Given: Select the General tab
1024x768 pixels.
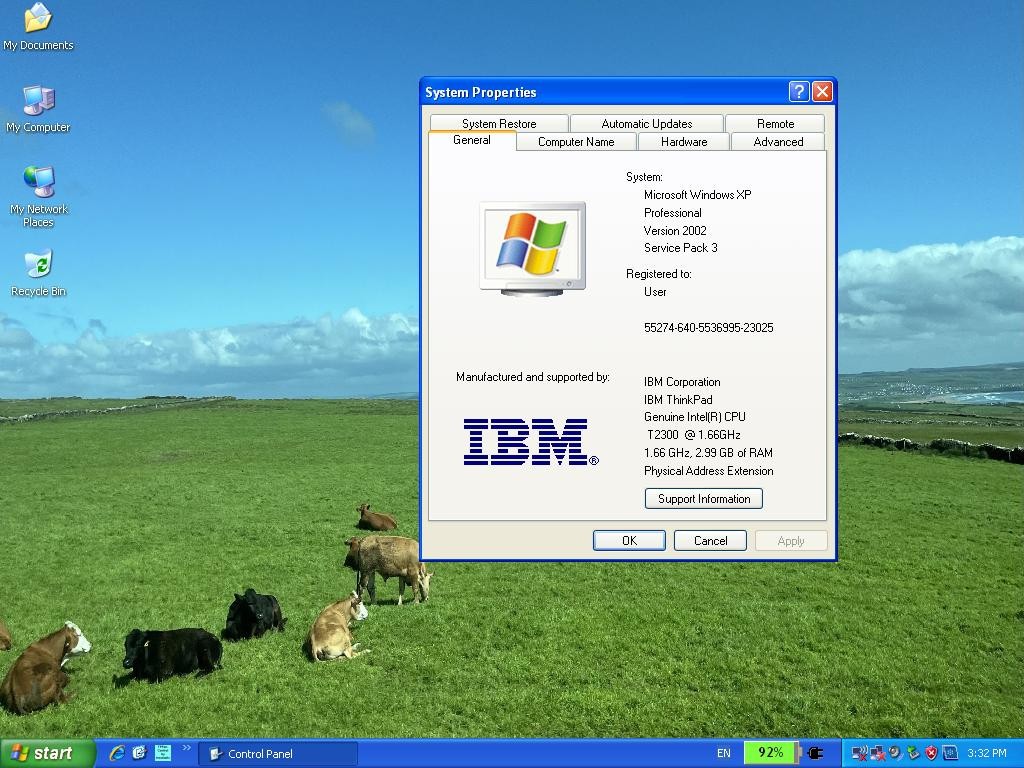Looking at the screenshot, I should [472, 140].
